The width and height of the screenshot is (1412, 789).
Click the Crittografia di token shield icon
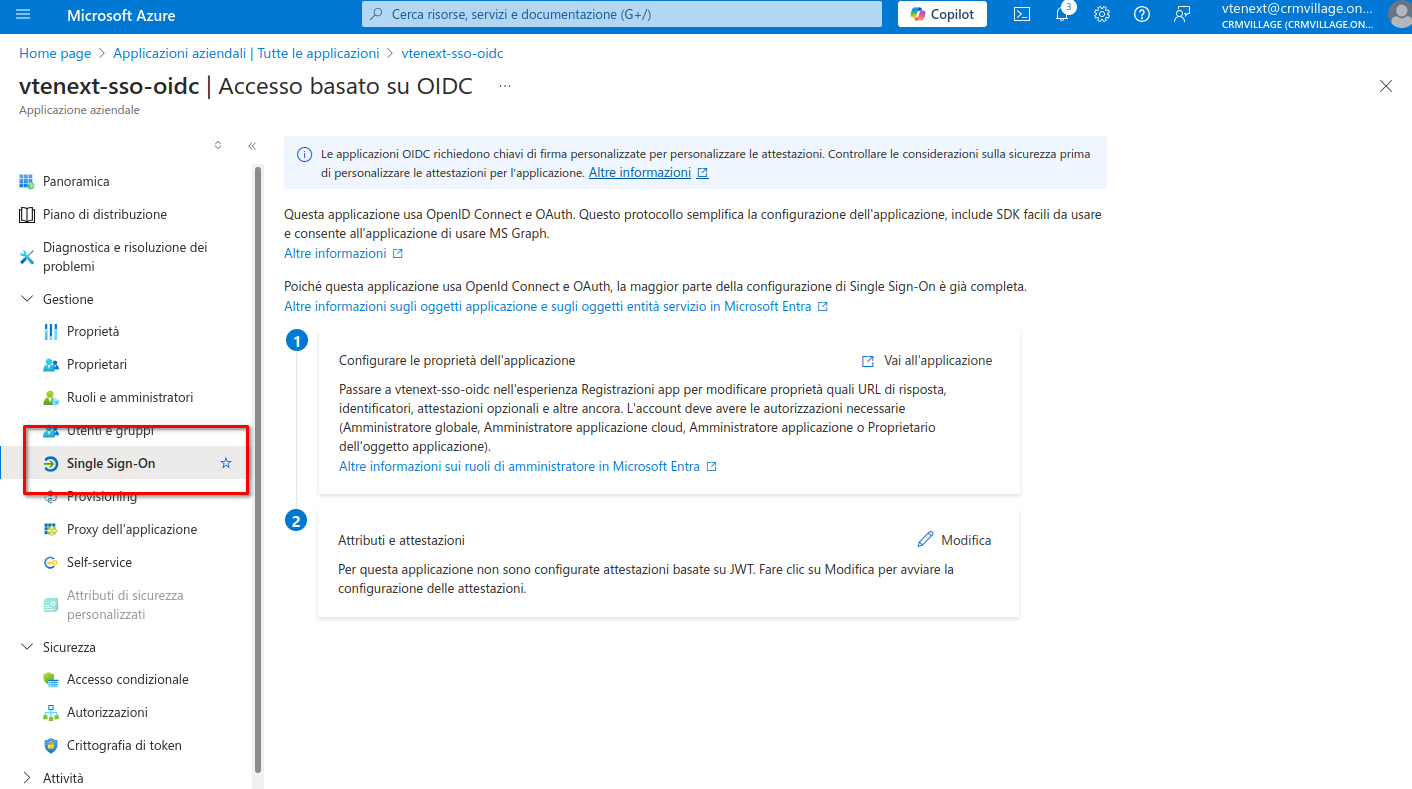[x=51, y=745]
